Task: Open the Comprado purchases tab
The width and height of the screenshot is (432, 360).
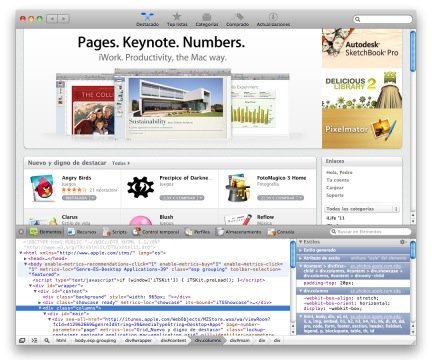Action: (x=237, y=19)
